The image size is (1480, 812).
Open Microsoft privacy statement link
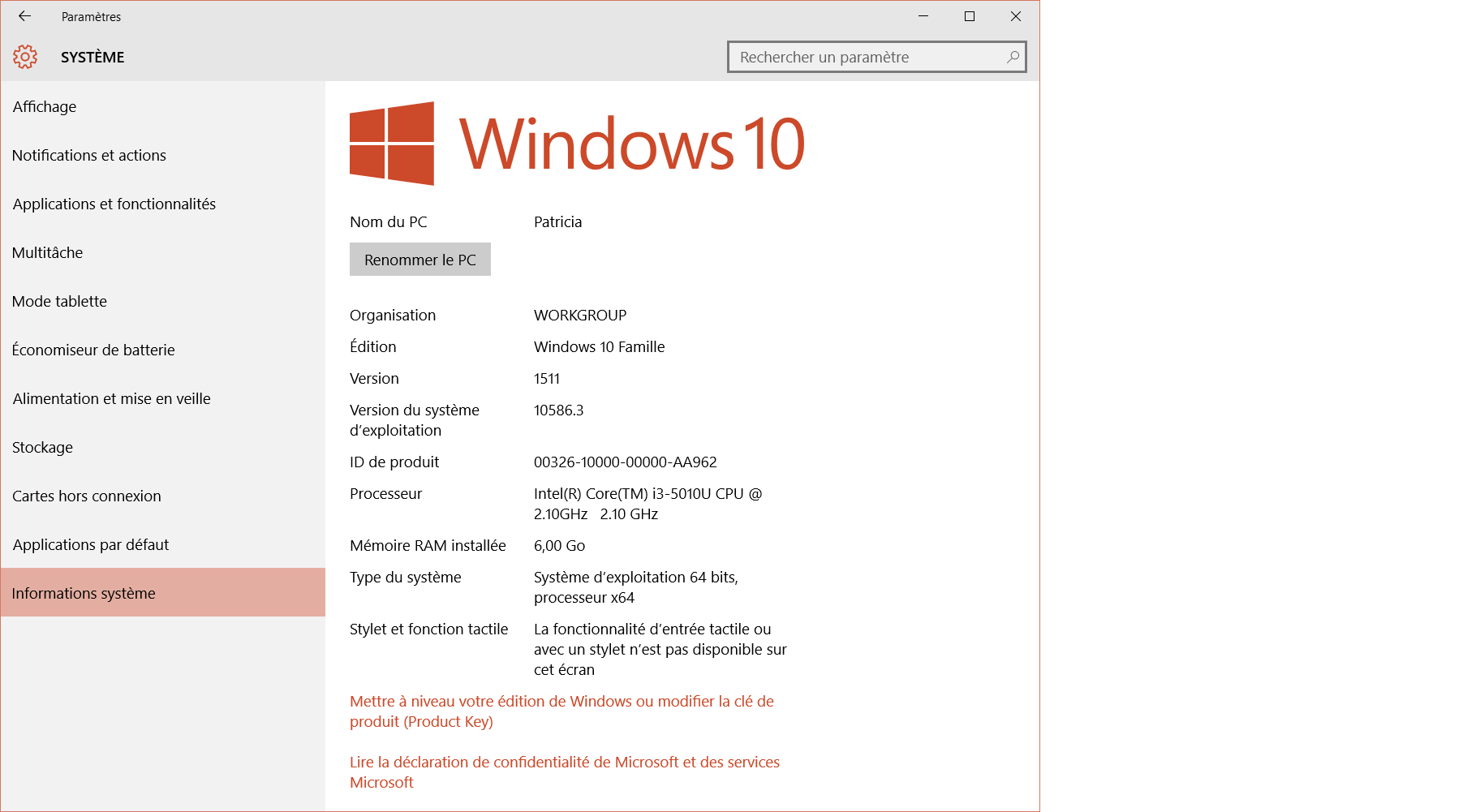565,772
